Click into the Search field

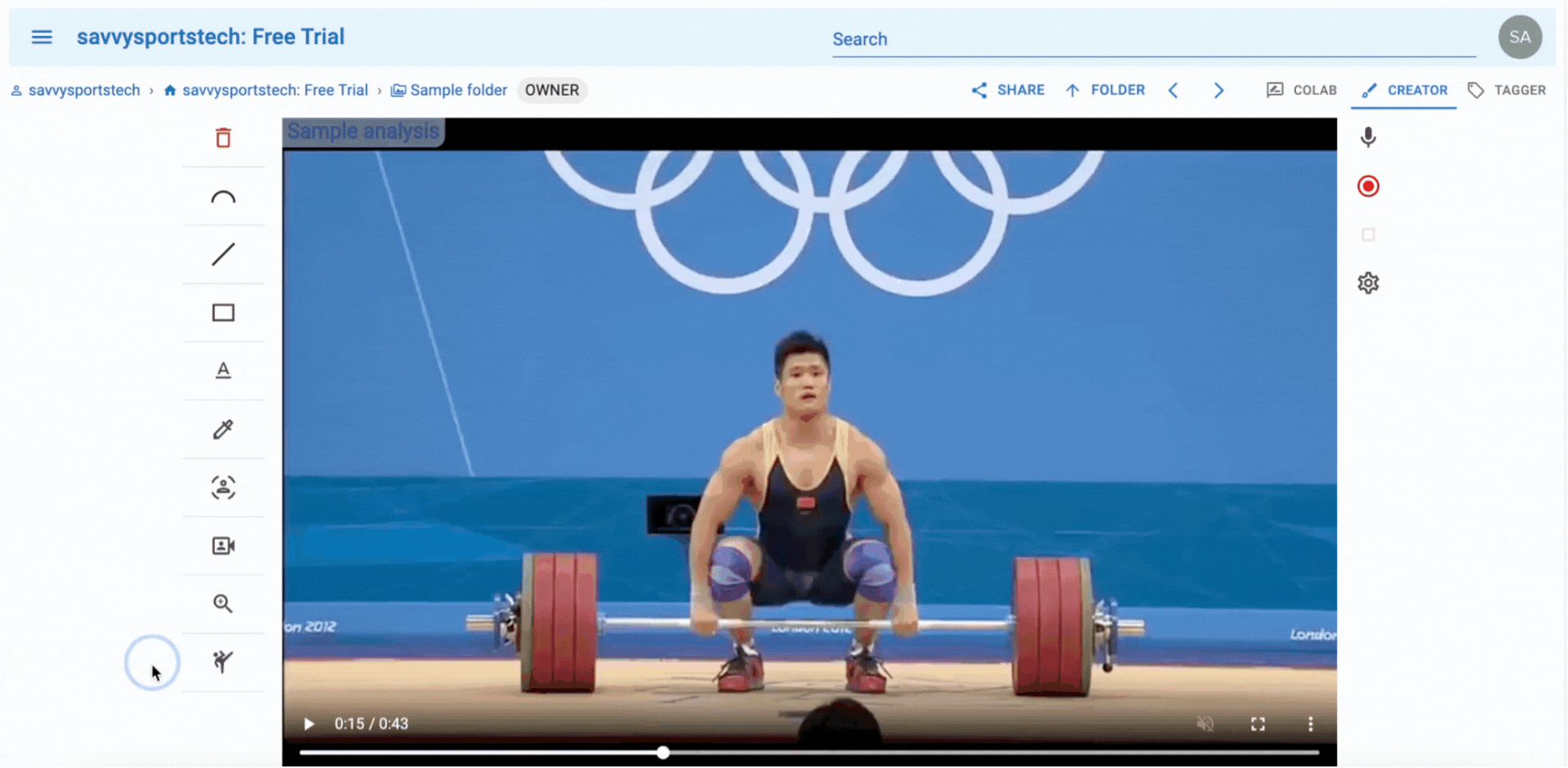click(1154, 39)
